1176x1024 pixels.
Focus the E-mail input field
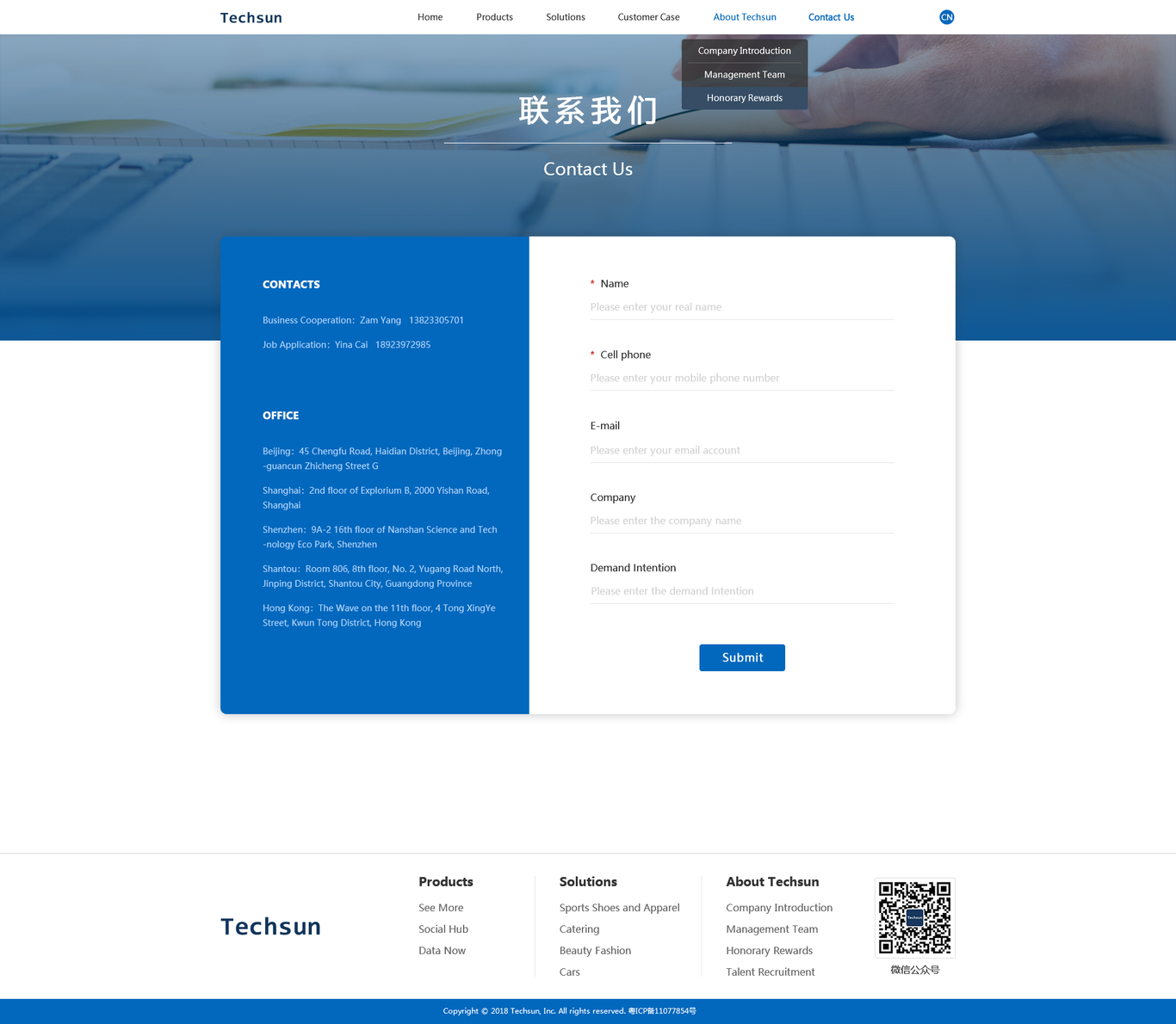pos(742,450)
